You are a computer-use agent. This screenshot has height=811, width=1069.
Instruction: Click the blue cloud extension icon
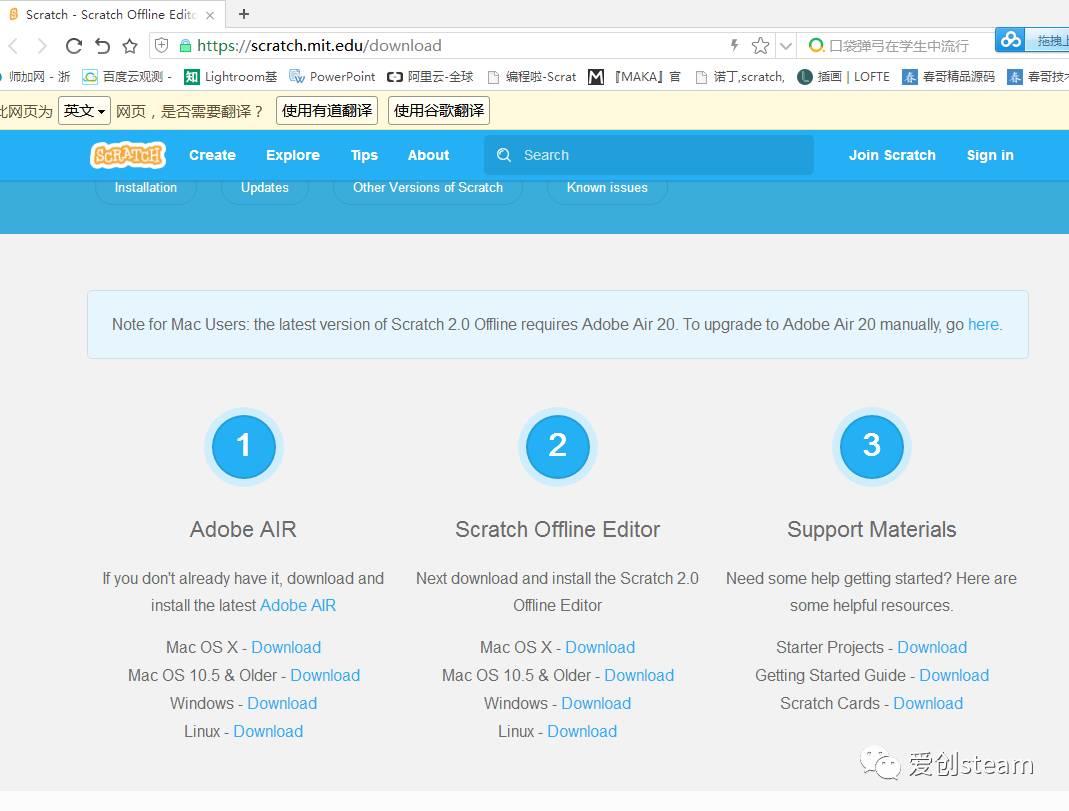point(1011,40)
